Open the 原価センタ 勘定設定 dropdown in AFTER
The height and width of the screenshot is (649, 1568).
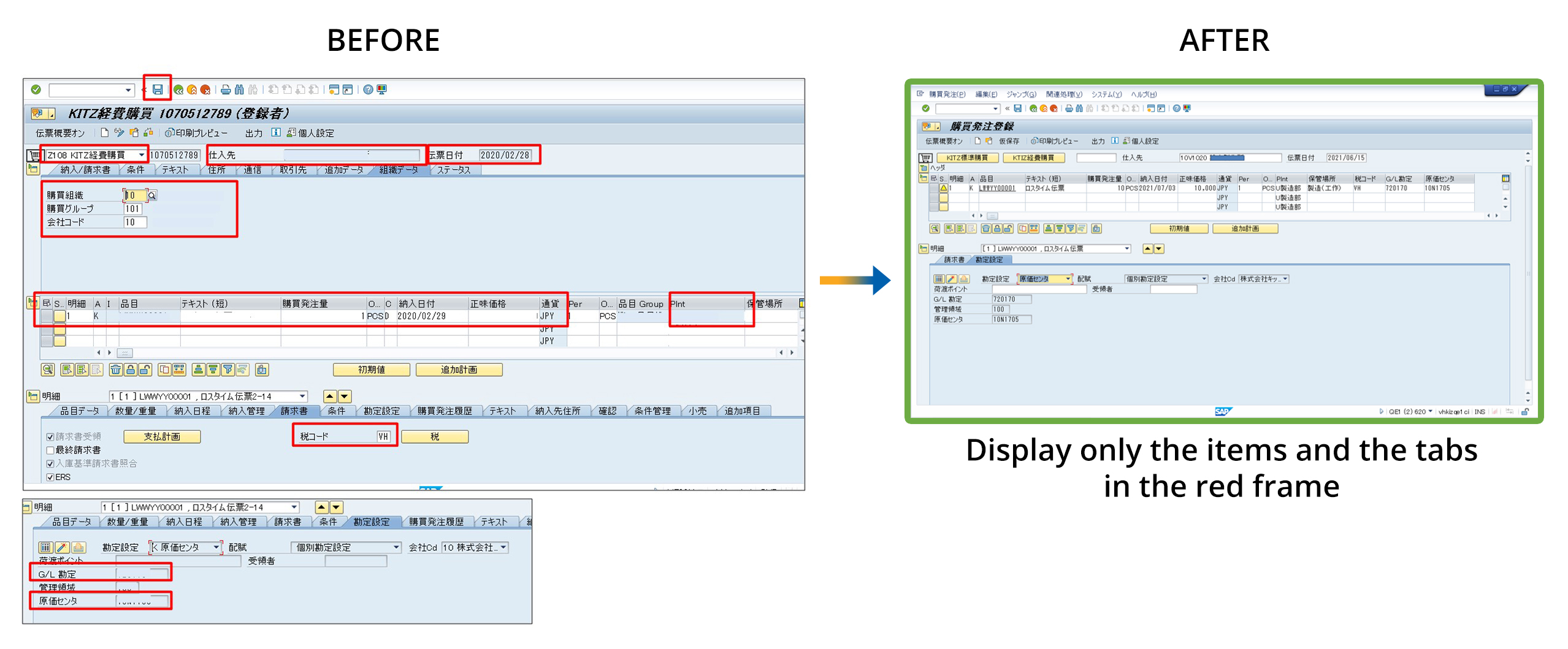click(x=1068, y=279)
